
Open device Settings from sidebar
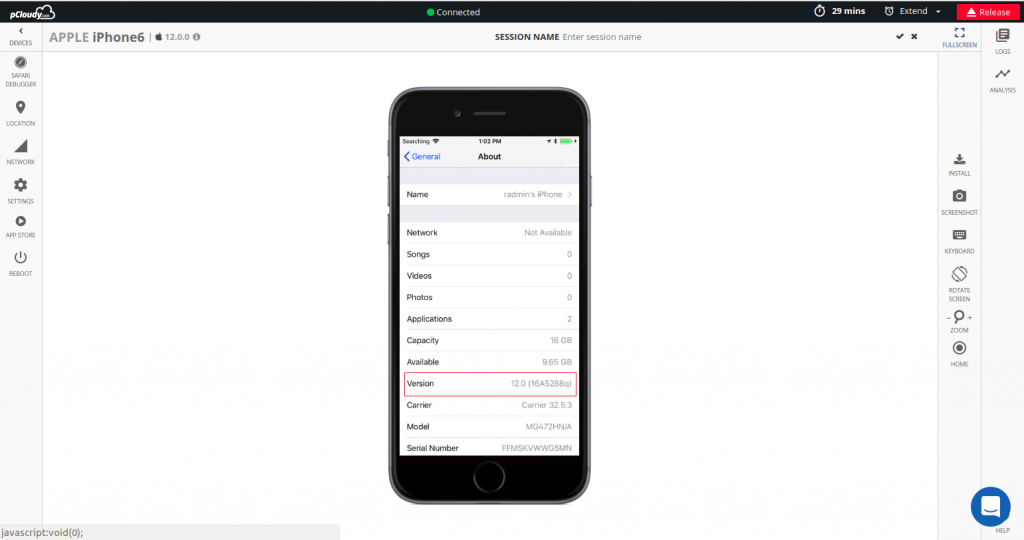point(20,191)
